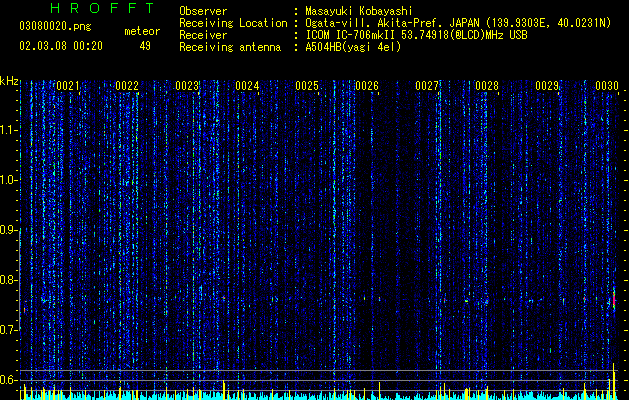The width and height of the screenshot is (629, 400).
Task: Click the antenna value A504HB(yagi 4el)
Action: click(x=353, y=47)
